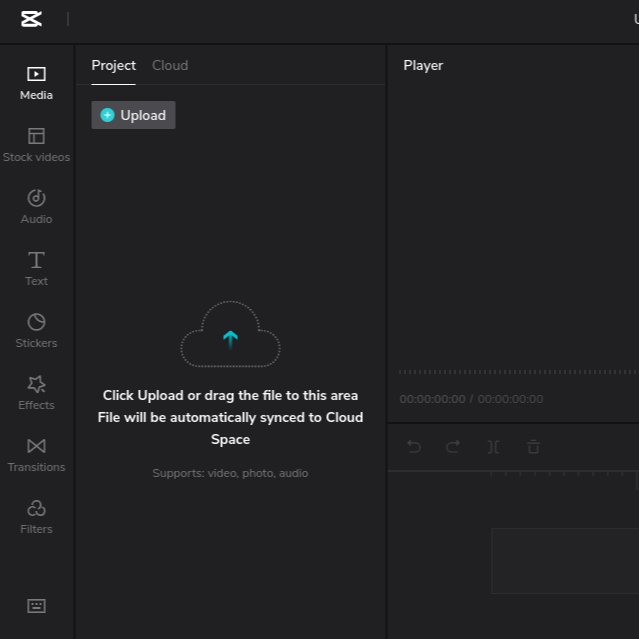Click the Delete trash icon
Viewport: 639px width, 639px height.
tap(533, 447)
